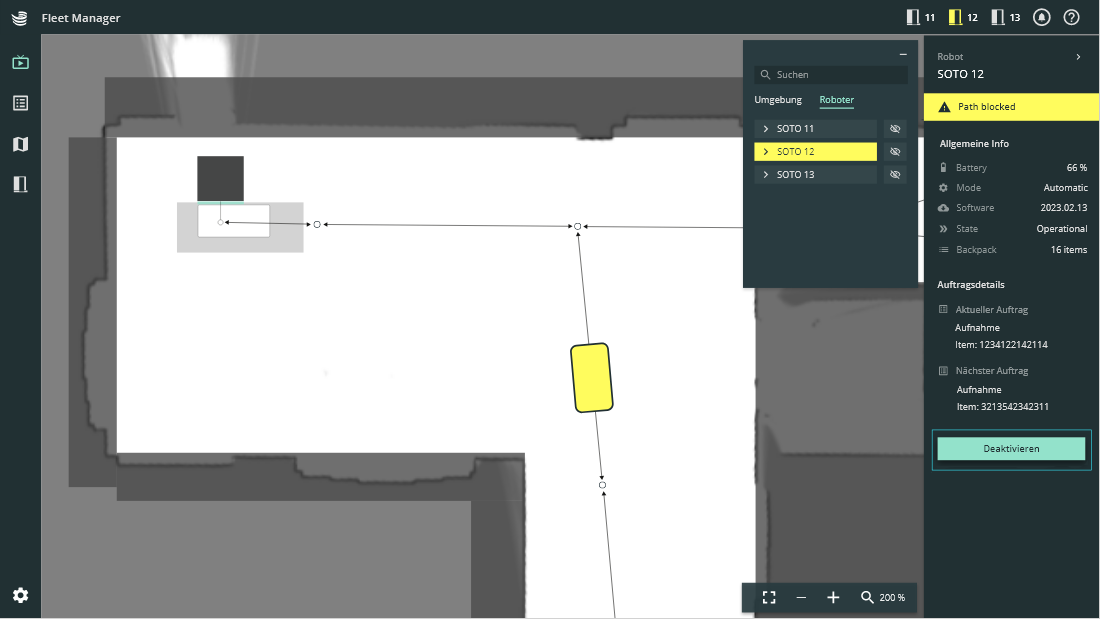Image resolution: width=1100 pixels, height=619 pixels.
Task: Open the help question mark icon
Action: [1072, 18]
